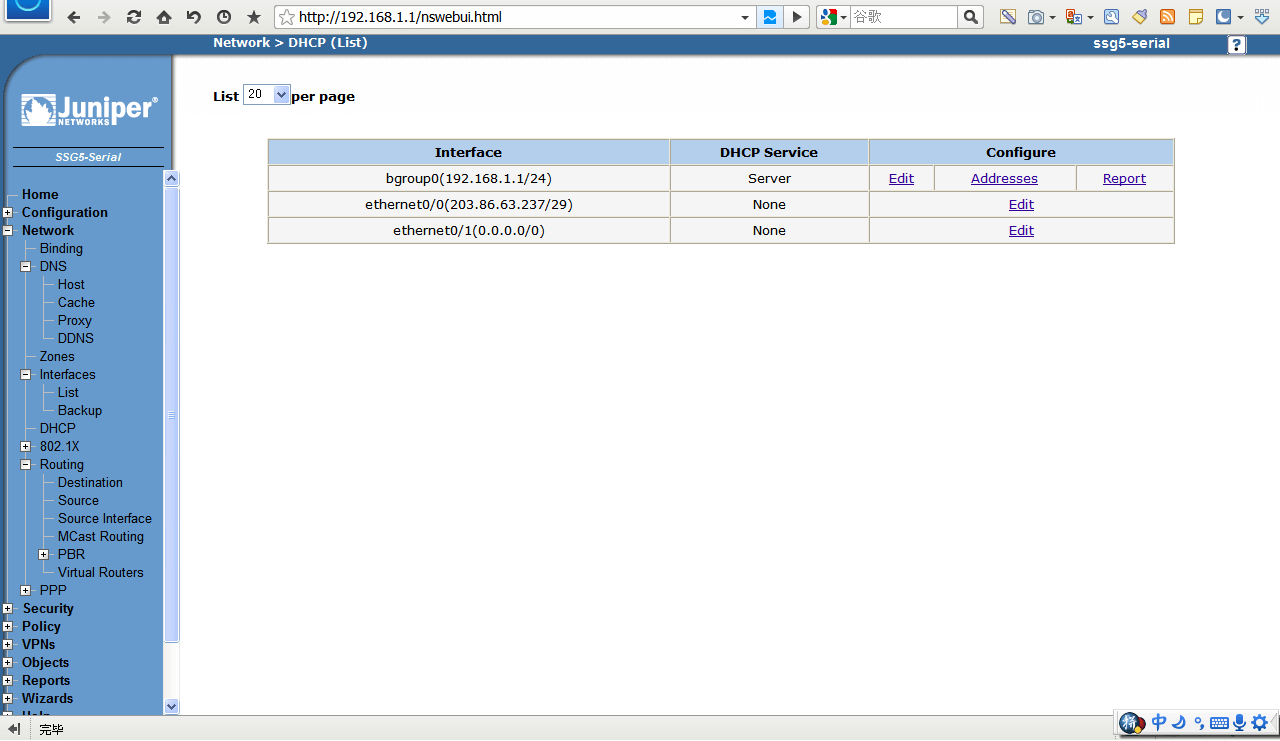Collapse the DNS tree node
Viewport: 1280px width, 741px height.
[26, 267]
